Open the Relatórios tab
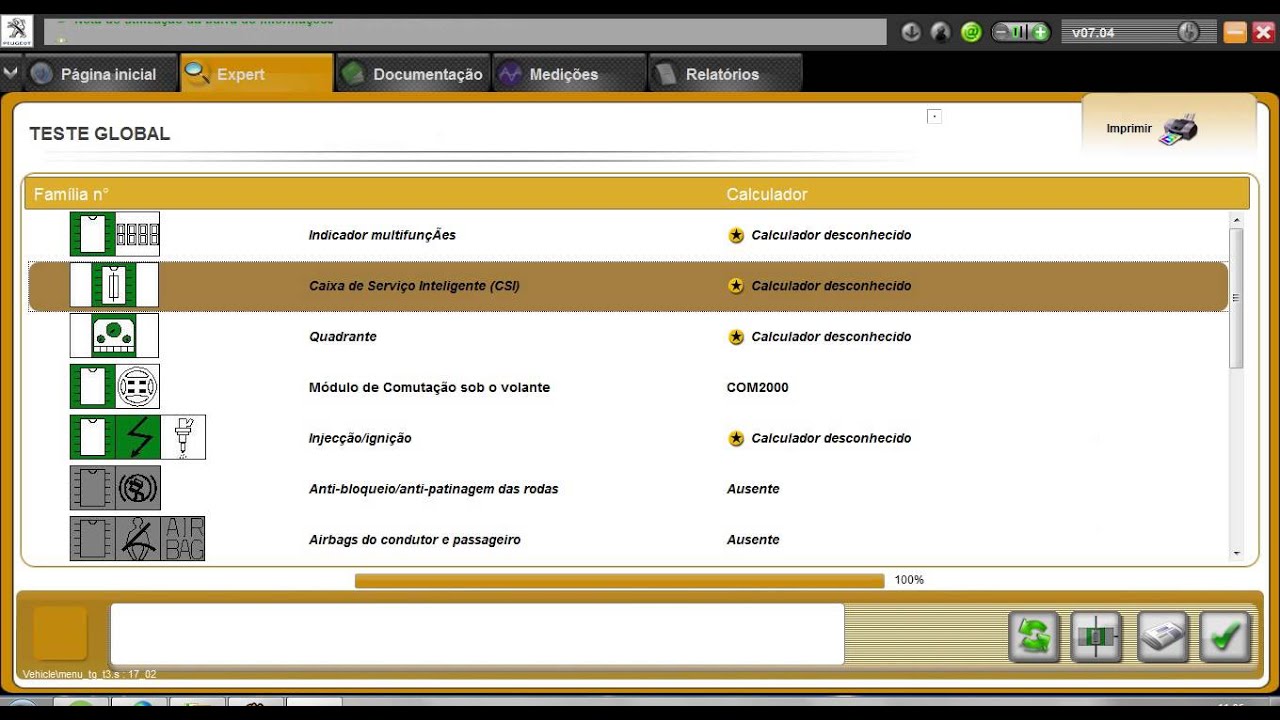 click(724, 74)
